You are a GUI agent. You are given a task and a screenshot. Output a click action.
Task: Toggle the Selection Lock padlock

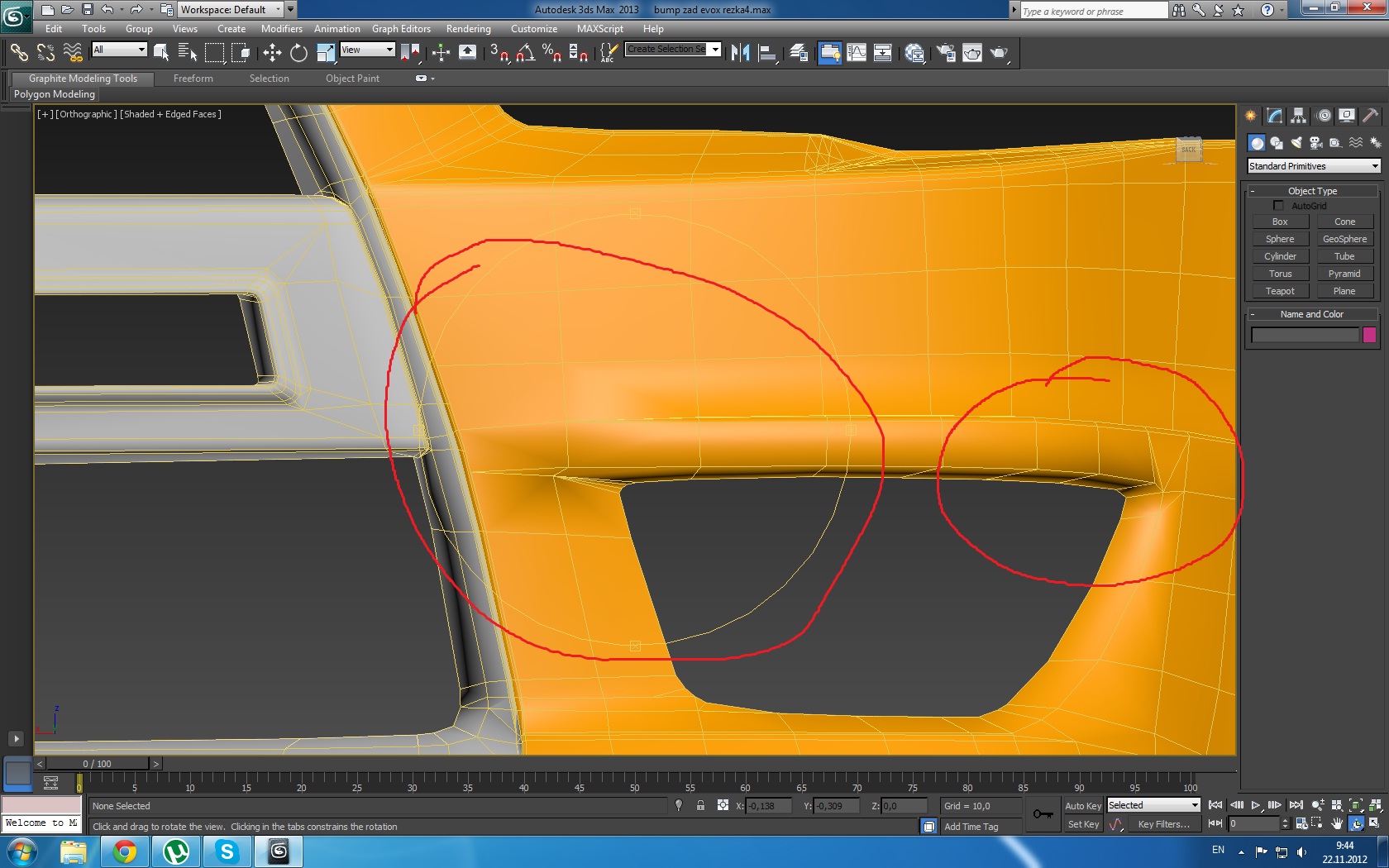coord(700,806)
